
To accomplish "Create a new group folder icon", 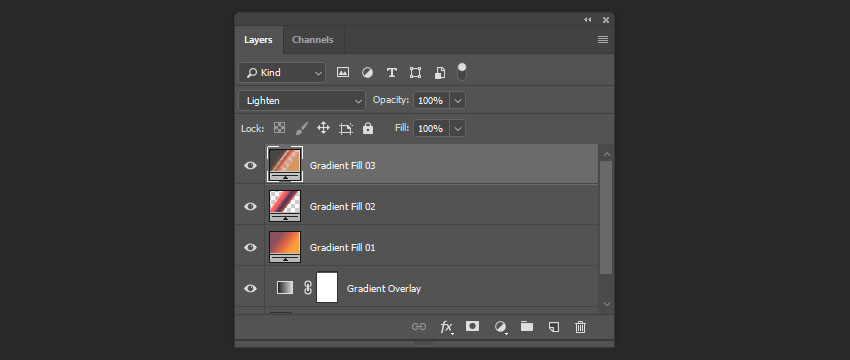I will pos(527,326).
